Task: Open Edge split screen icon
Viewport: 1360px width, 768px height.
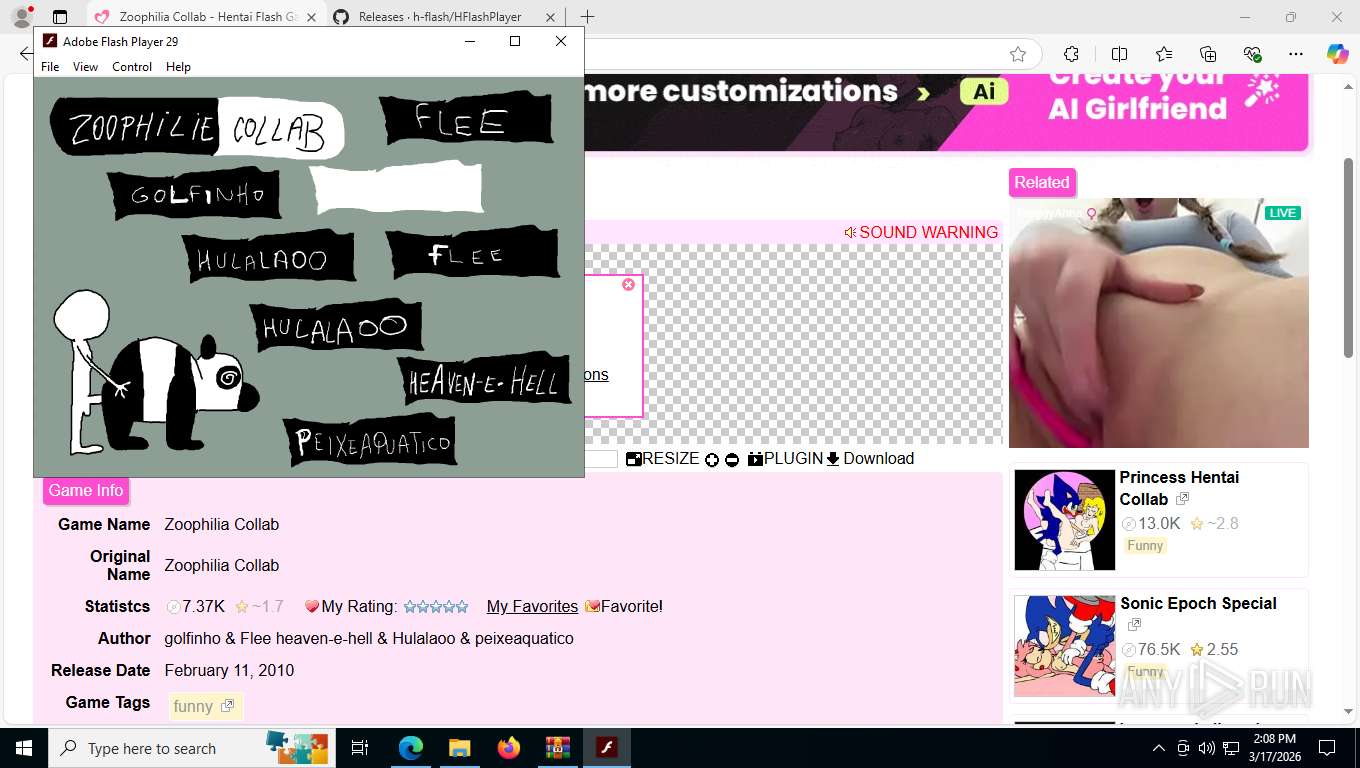Action: (1119, 54)
